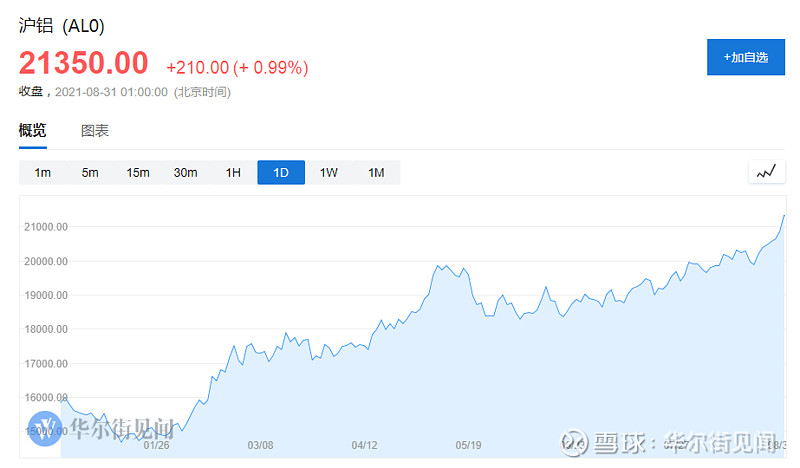Image resolution: width=800 pixels, height=468 pixels.
Task: Click the 沪铝 (AL0) title
Action: pos(62,24)
